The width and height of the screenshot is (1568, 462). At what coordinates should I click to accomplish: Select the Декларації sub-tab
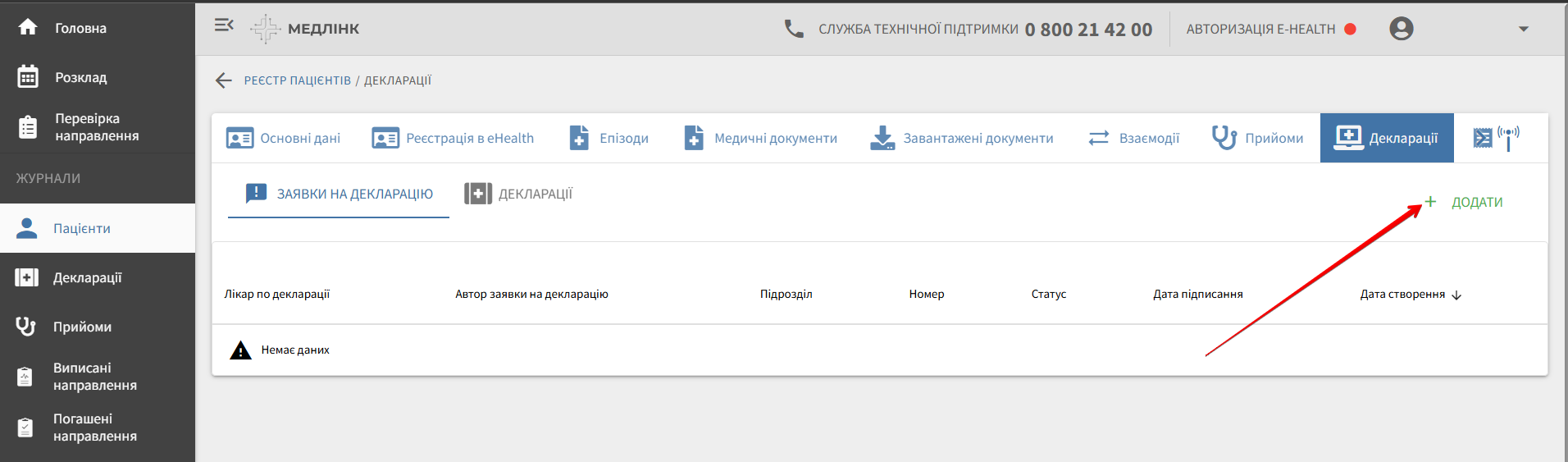point(519,194)
